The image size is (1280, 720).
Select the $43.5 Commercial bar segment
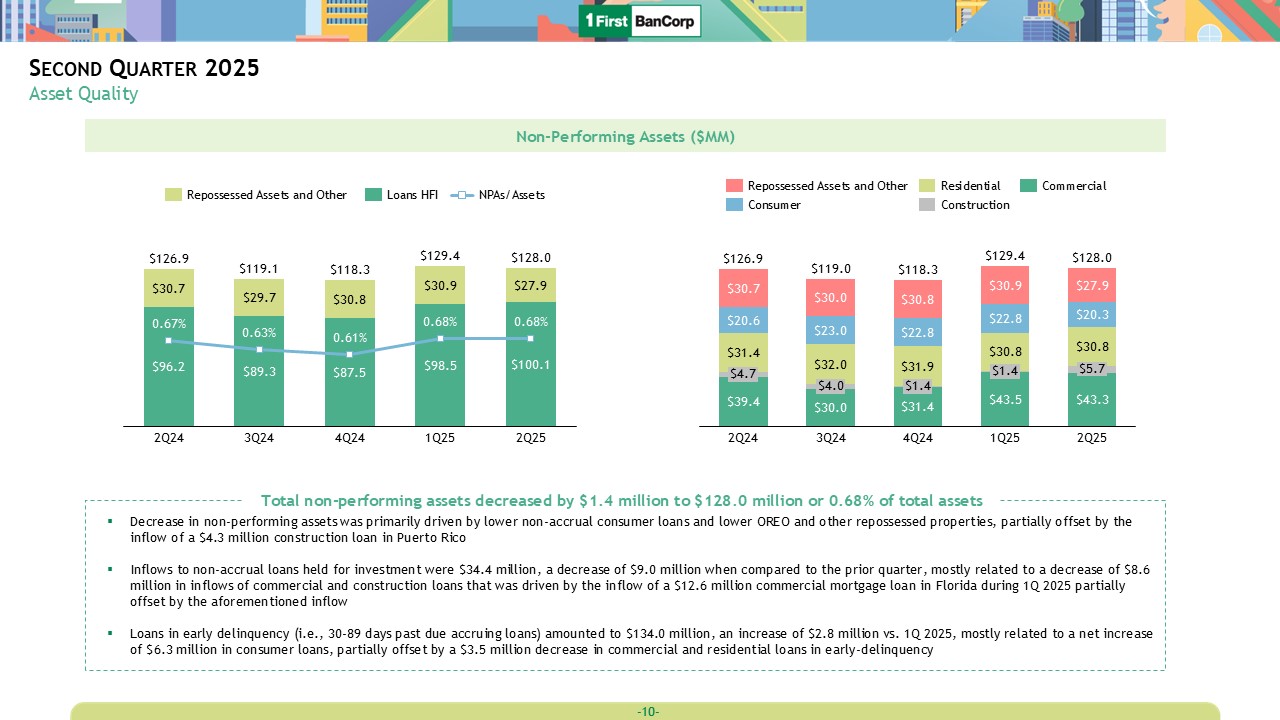coord(1005,399)
